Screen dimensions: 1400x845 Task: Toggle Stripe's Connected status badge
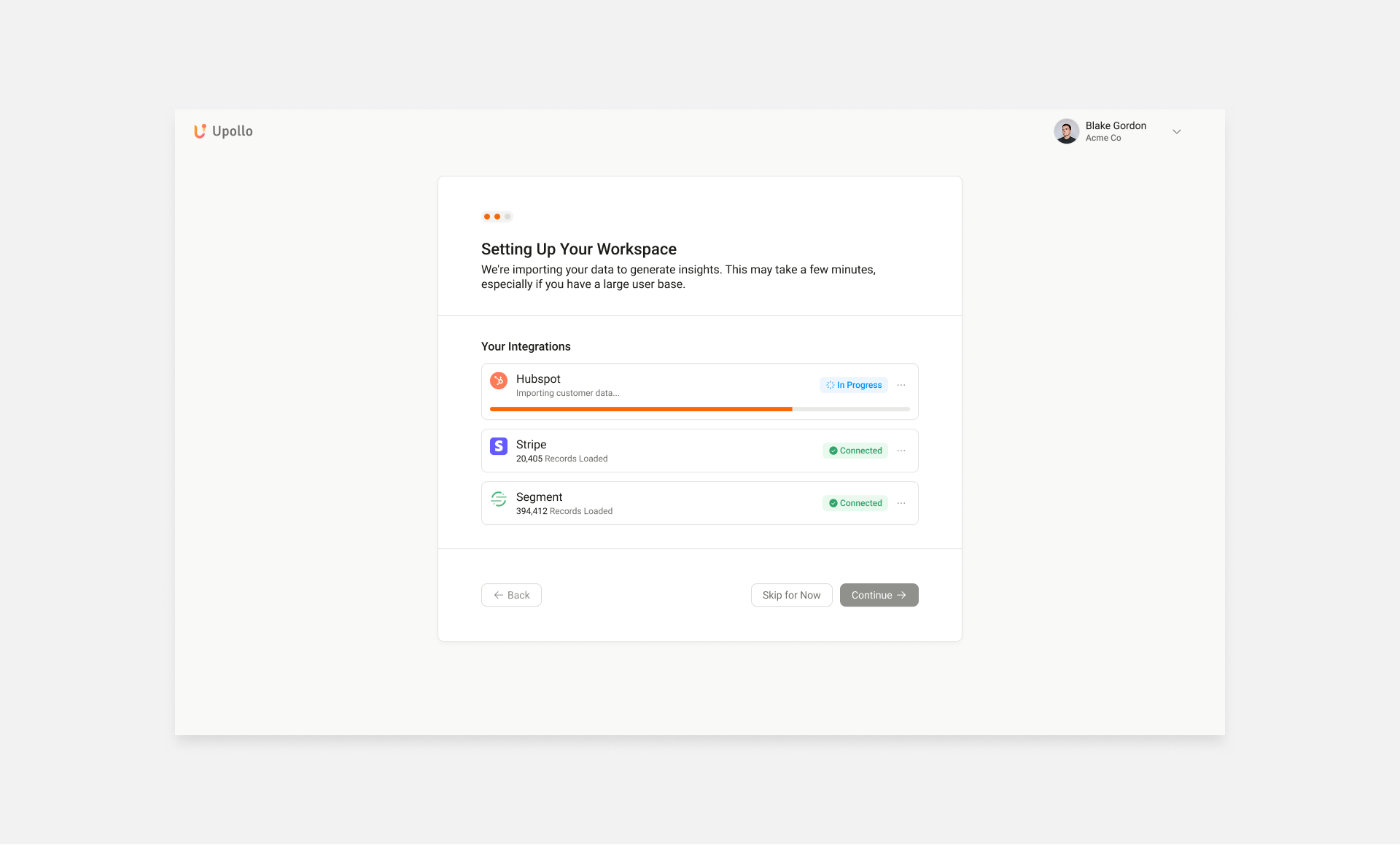(x=855, y=451)
